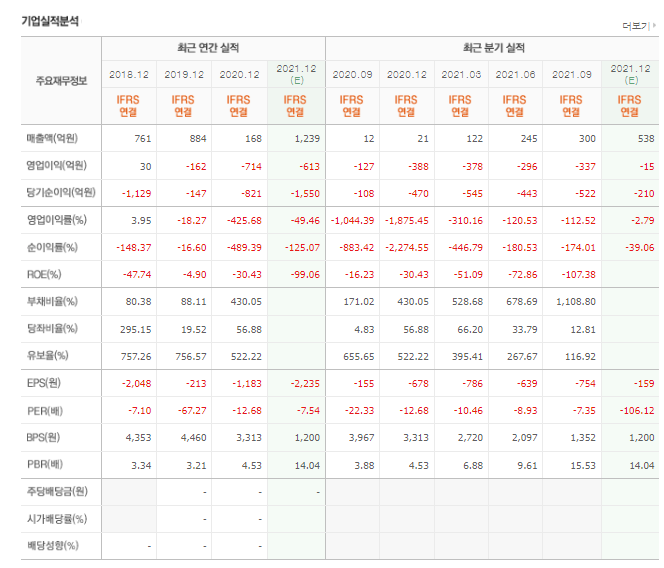
Task: Click the 2021.03 quarterly column header
Action: 461,75
